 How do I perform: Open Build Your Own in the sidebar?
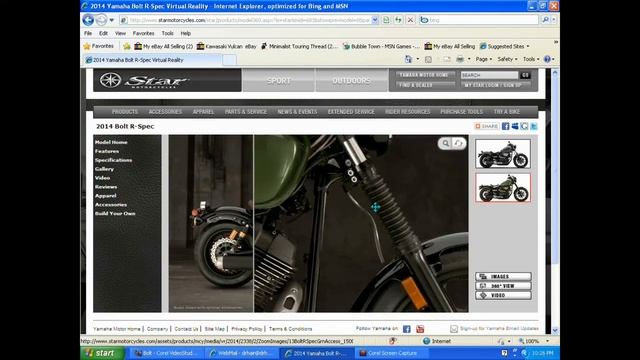115,213
